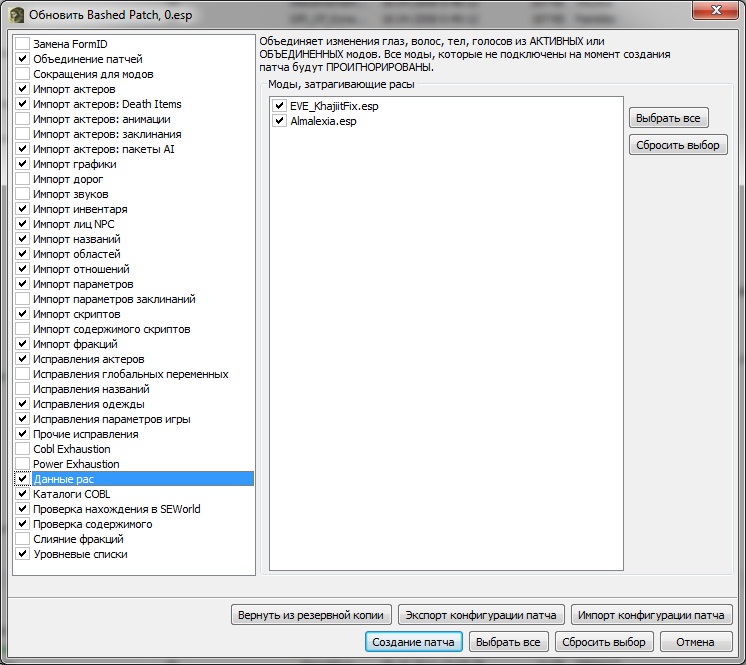Viewport: 746px width, 665px height.
Task: Uncheck the Импорт актеров checkbox
Action: [22, 89]
